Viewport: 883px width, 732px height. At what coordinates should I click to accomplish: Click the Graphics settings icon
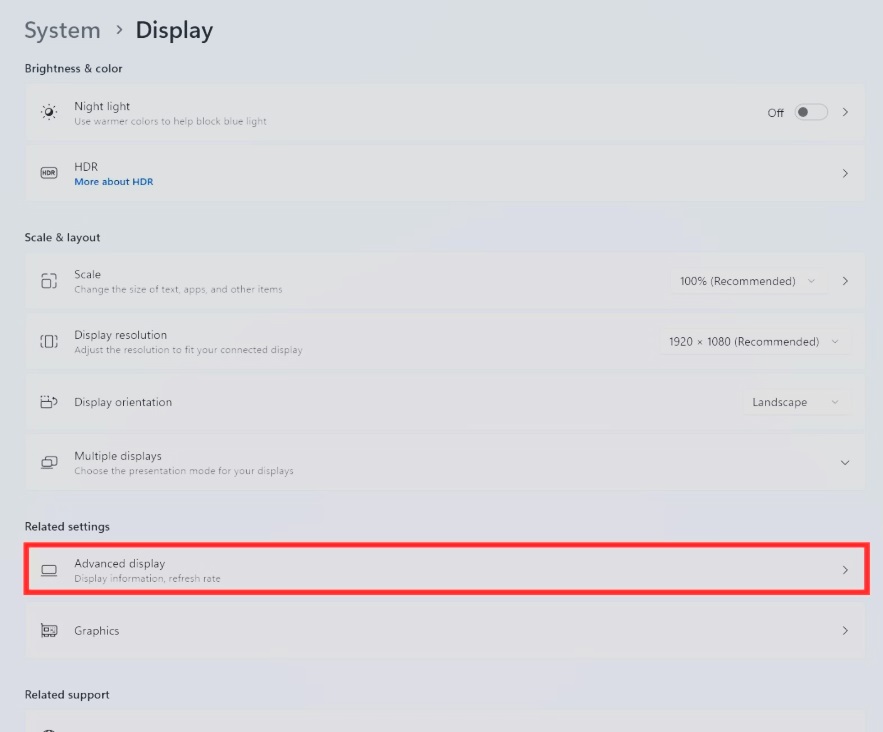(x=47, y=631)
